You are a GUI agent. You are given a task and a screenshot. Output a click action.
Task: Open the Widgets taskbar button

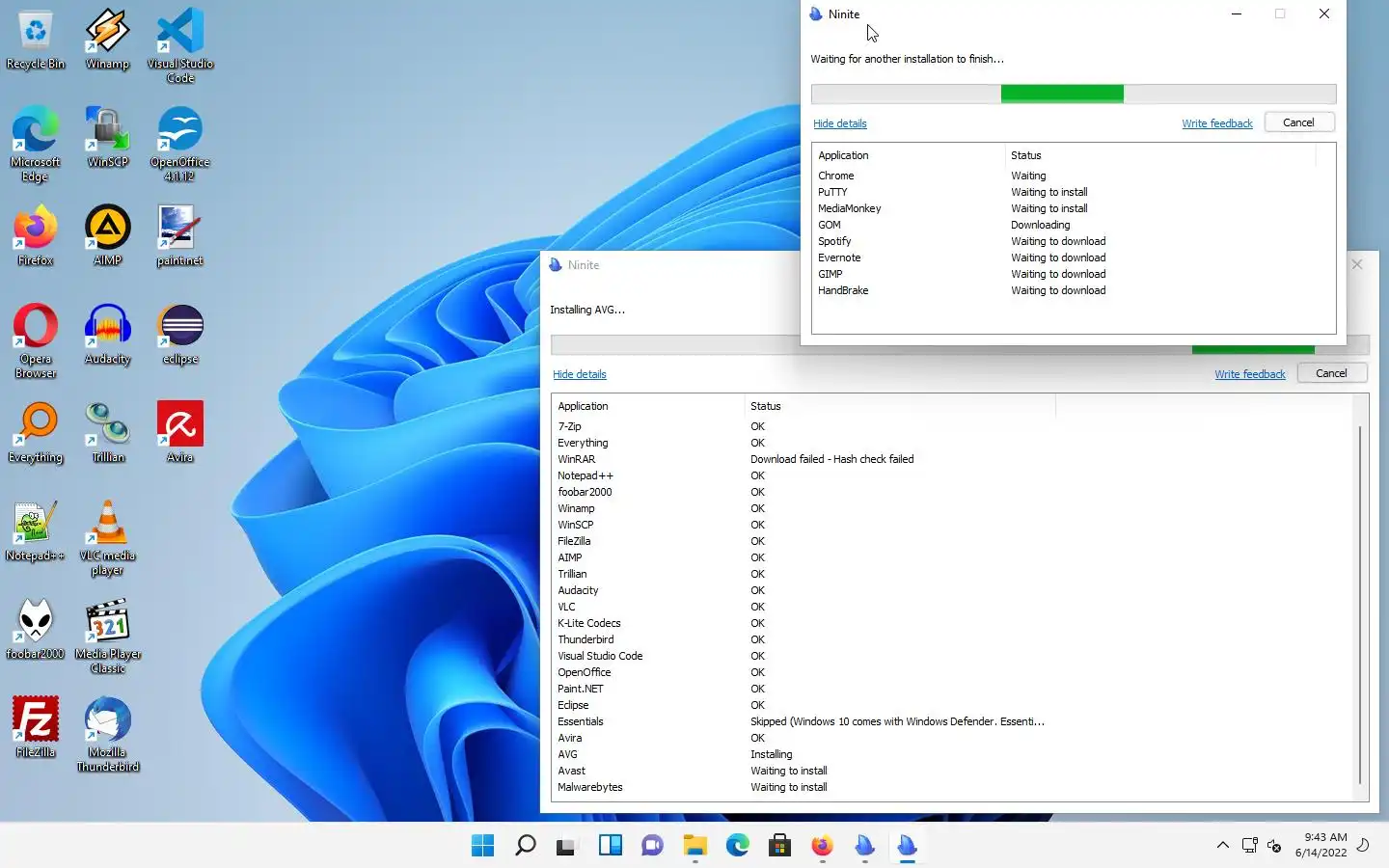pos(610,846)
